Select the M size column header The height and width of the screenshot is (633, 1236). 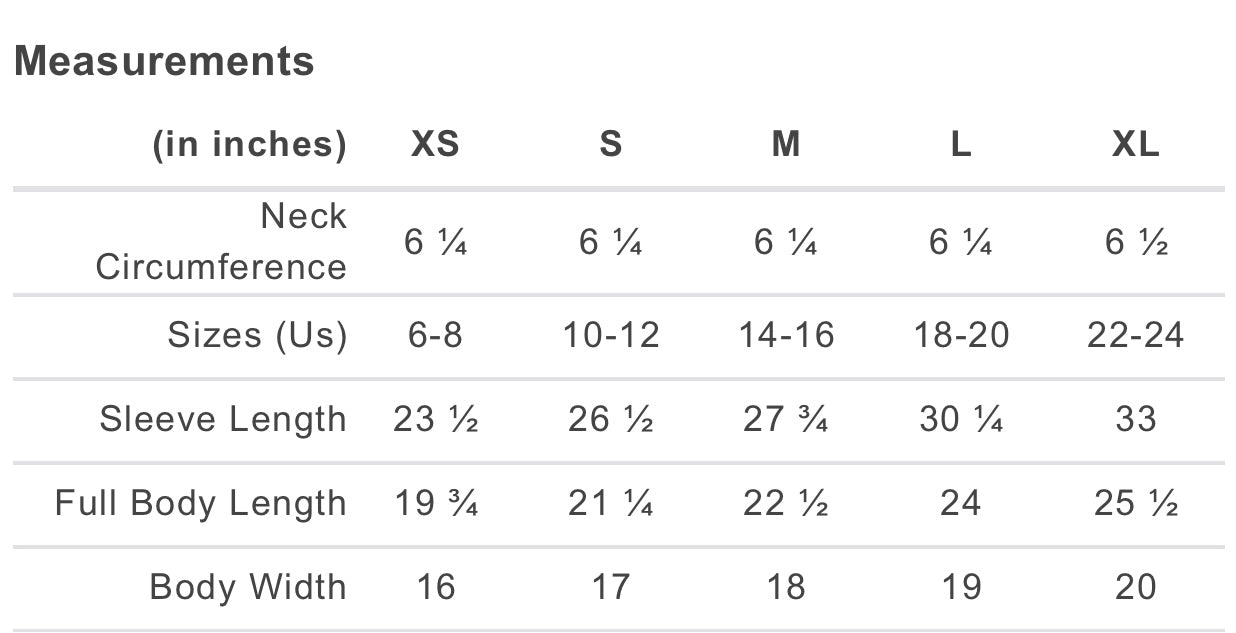pos(786,144)
